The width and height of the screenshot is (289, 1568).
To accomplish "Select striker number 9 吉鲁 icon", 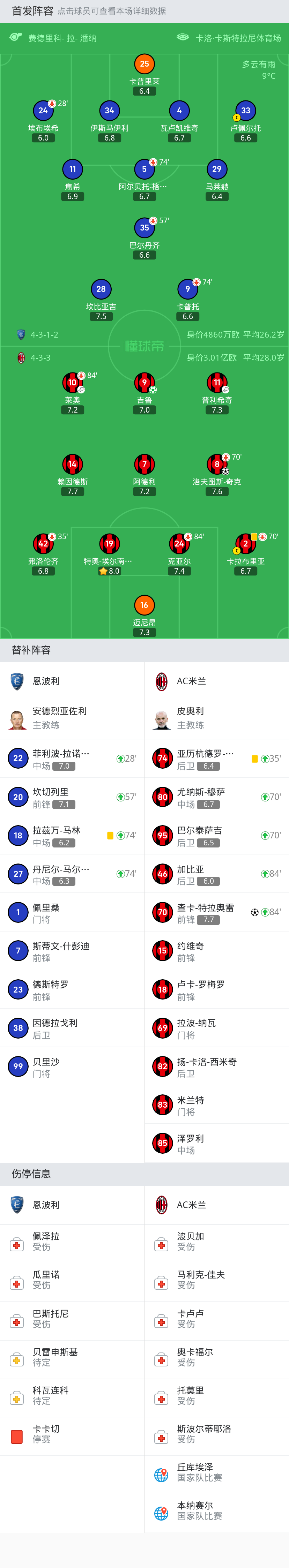I will (144, 383).
